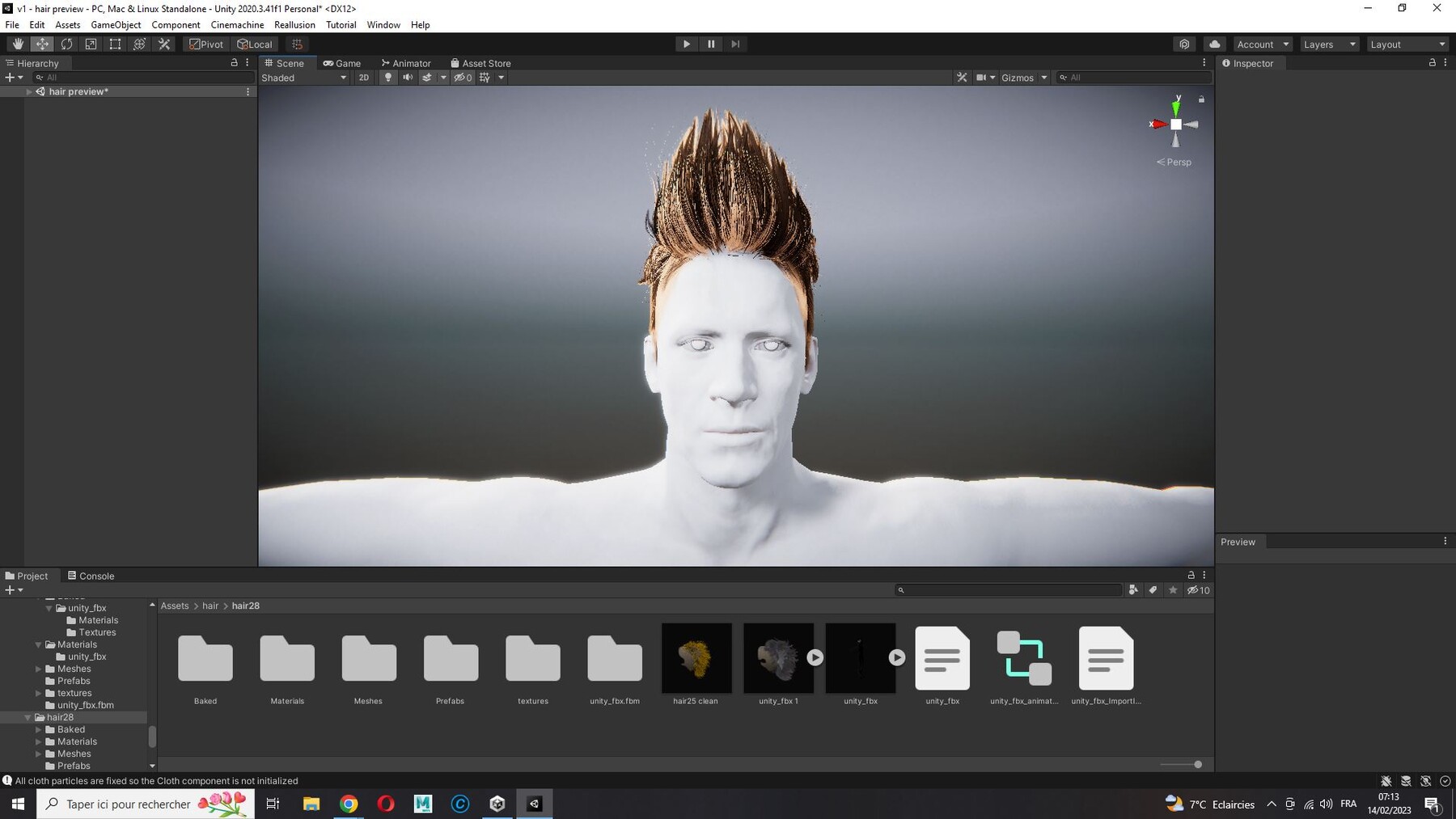Click the Project panel search field
This screenshot has width=1456, height=819.
click(x=1009, y=590)
